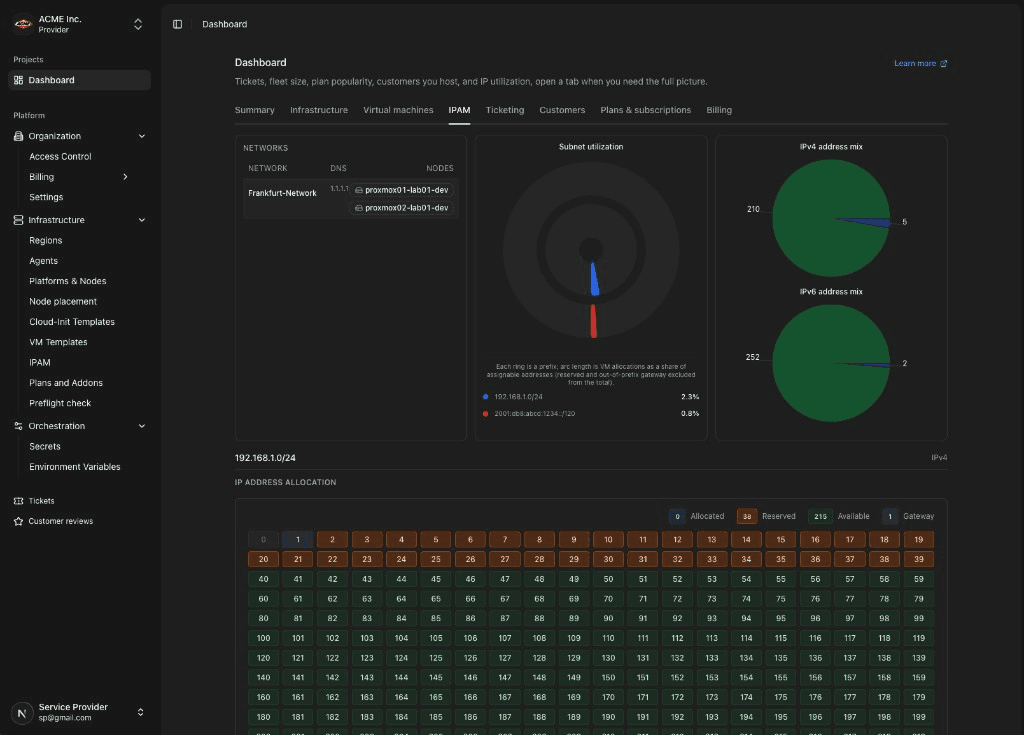Switch to the Virtual machines tab
Screen dimensions: 1024x735
pos(398,110)
